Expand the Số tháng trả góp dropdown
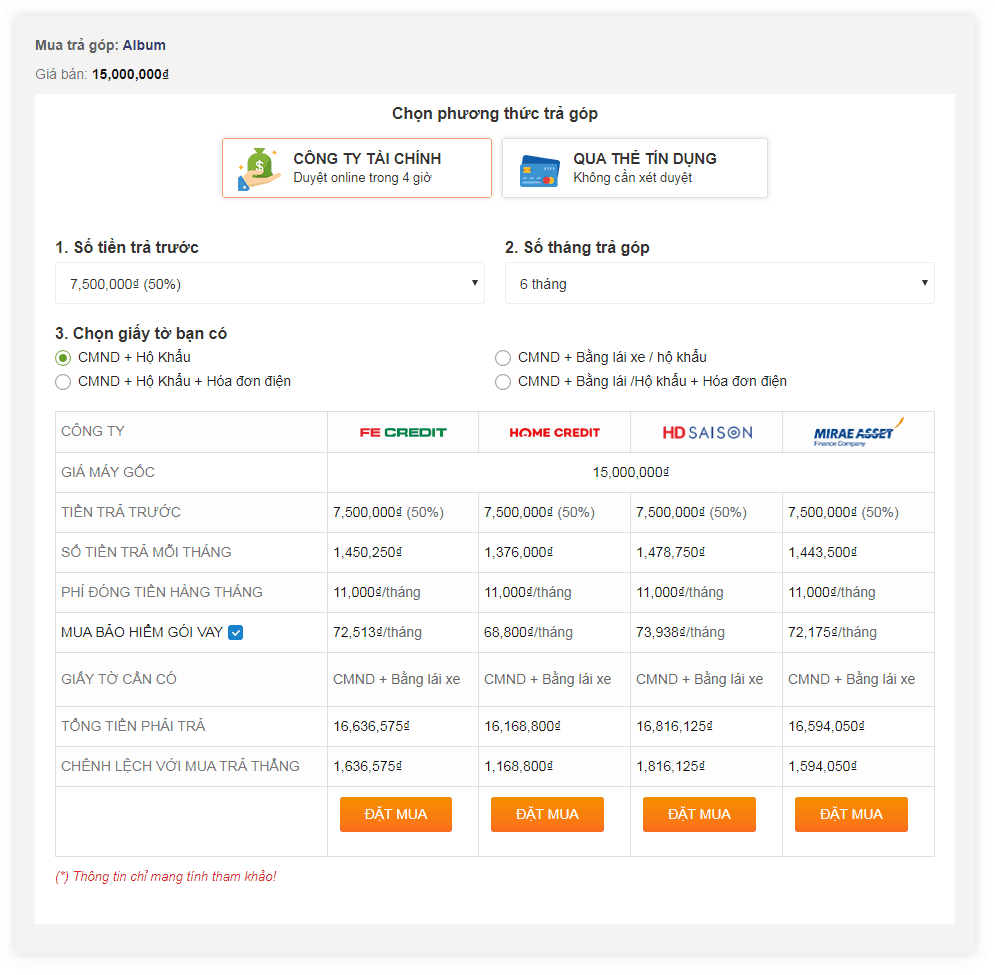The image size is (995, 975). point(719,284)
